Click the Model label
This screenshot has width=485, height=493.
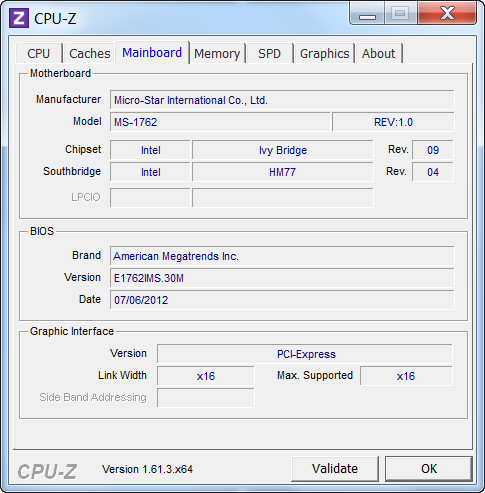pyautogui.click(x=87, y=121)
